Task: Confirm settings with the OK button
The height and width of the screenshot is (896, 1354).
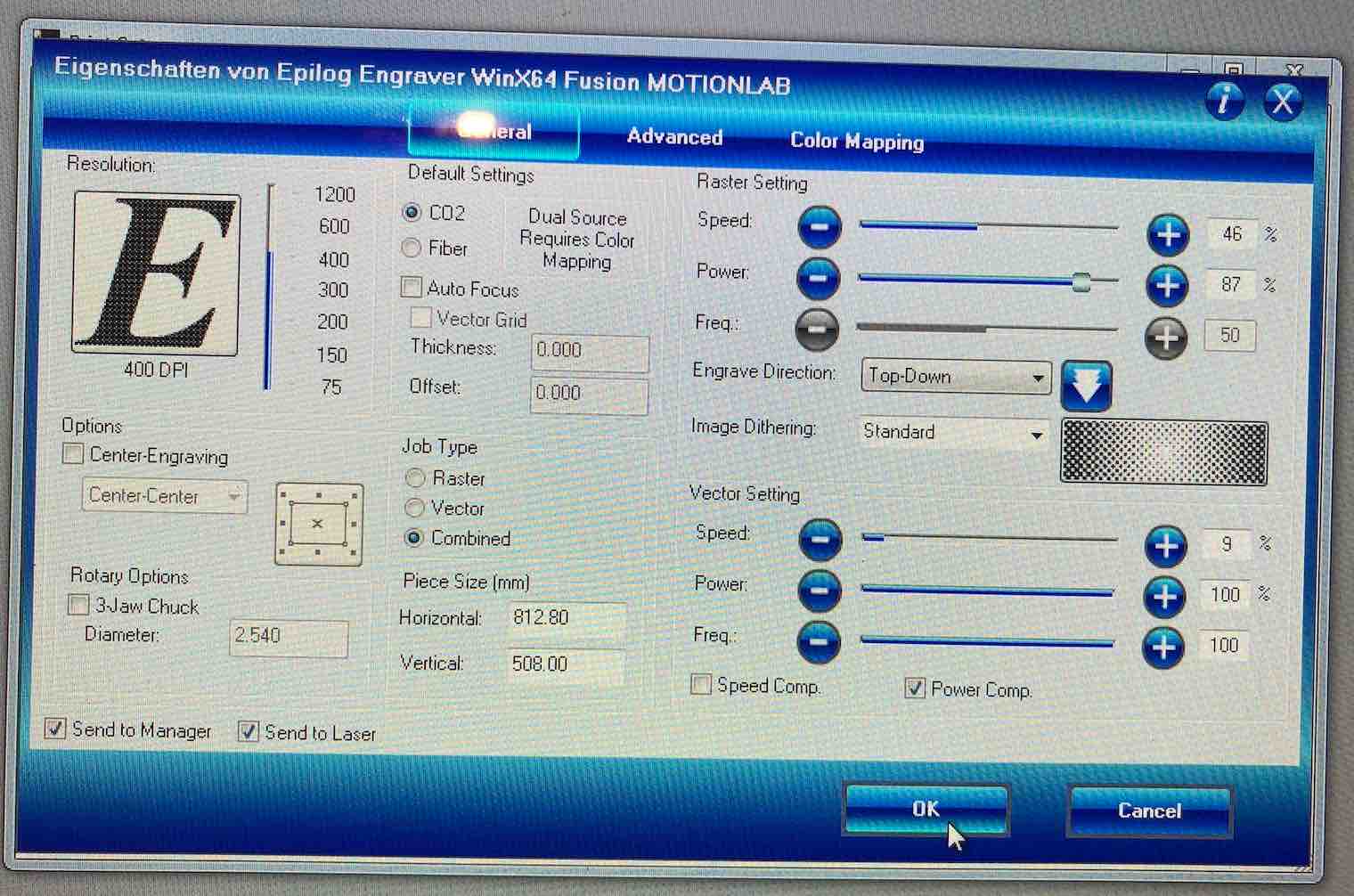Action: pos(926,809)
